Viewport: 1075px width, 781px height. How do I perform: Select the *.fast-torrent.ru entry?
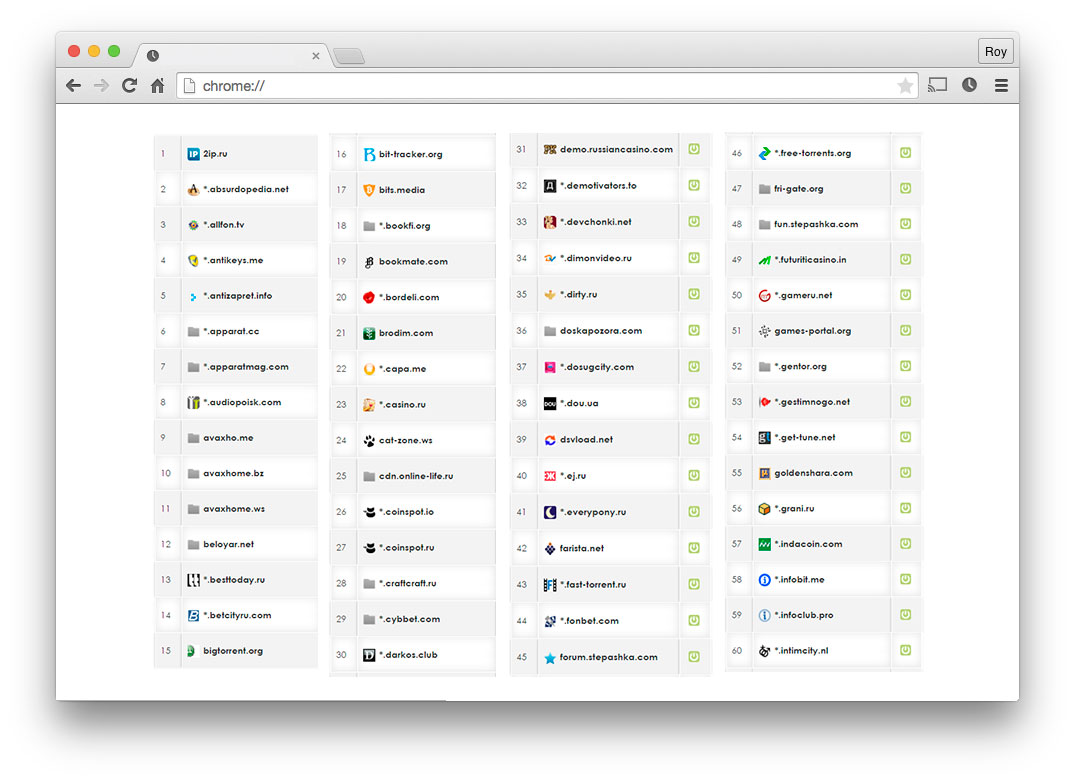pos(610,585)
